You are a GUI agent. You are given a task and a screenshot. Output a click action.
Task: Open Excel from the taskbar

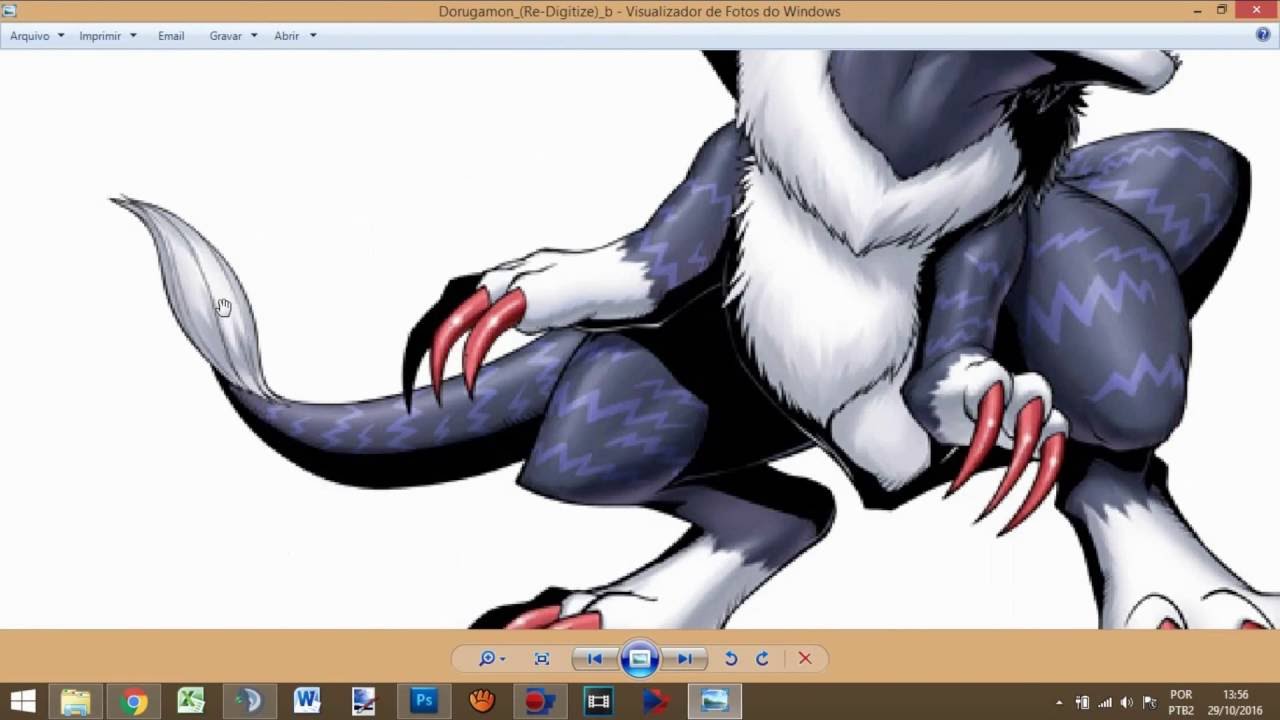191,701
